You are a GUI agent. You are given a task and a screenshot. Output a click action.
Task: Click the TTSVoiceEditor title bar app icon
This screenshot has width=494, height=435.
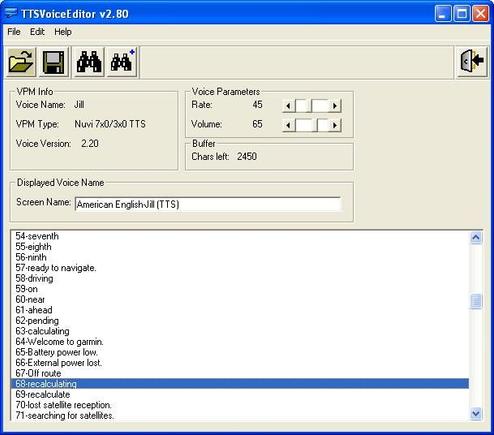coord(11,14)
